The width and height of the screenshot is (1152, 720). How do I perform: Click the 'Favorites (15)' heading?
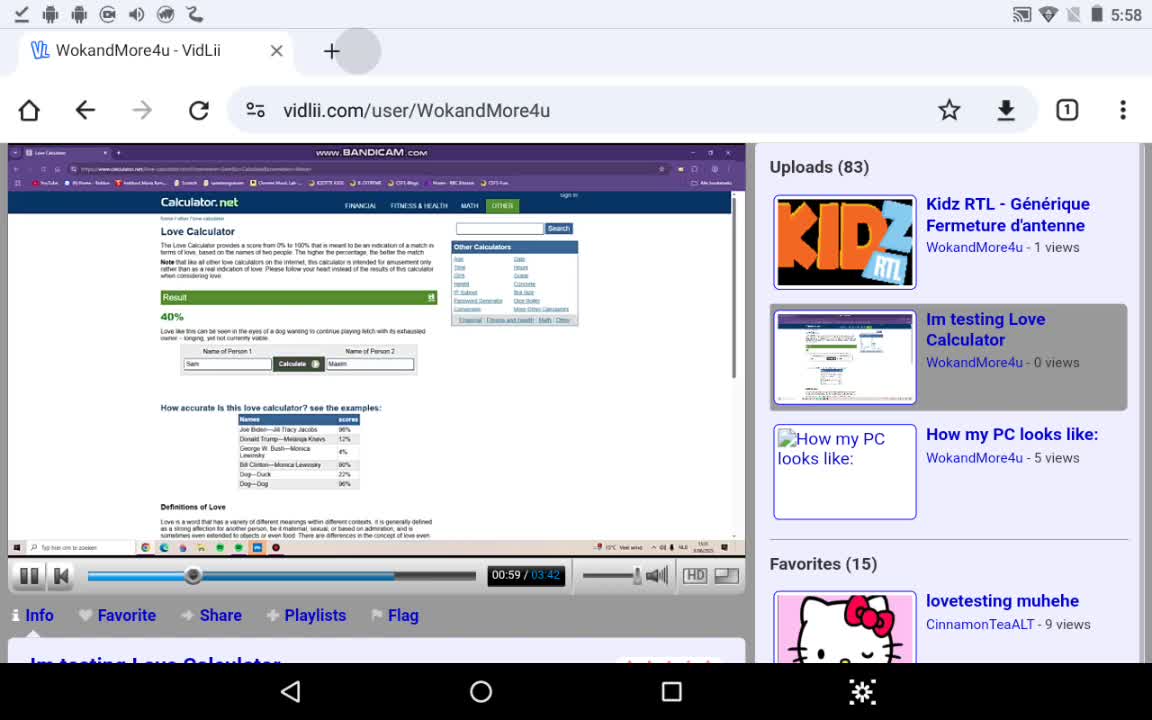pos(823,564)
